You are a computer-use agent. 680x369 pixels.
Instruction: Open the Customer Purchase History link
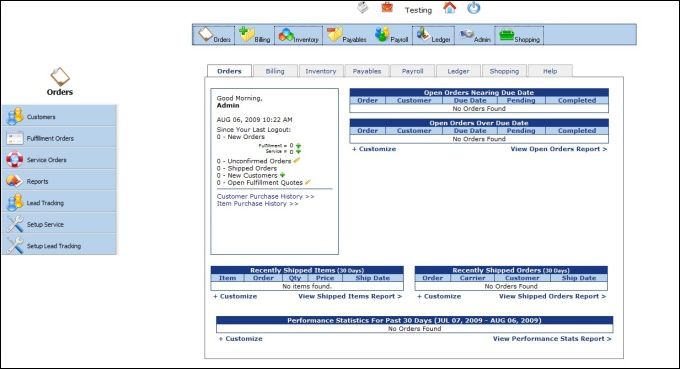[x=265, y=196]
